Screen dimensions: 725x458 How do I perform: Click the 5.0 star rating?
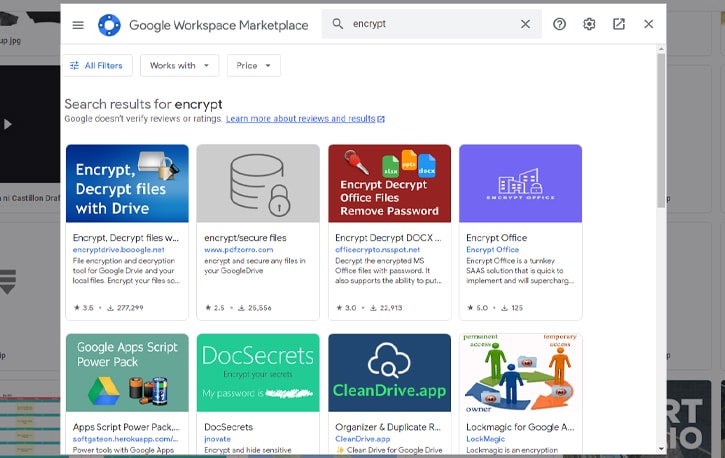(x=477, y=308)
